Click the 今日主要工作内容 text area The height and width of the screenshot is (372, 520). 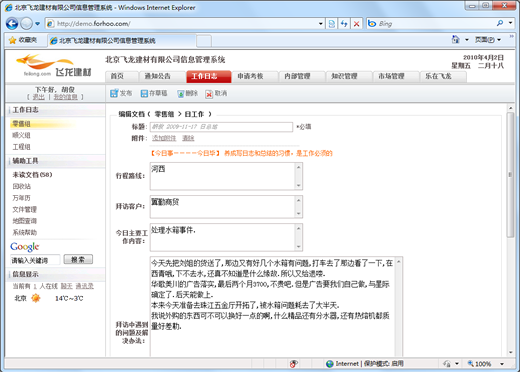(x=226, y=237)
